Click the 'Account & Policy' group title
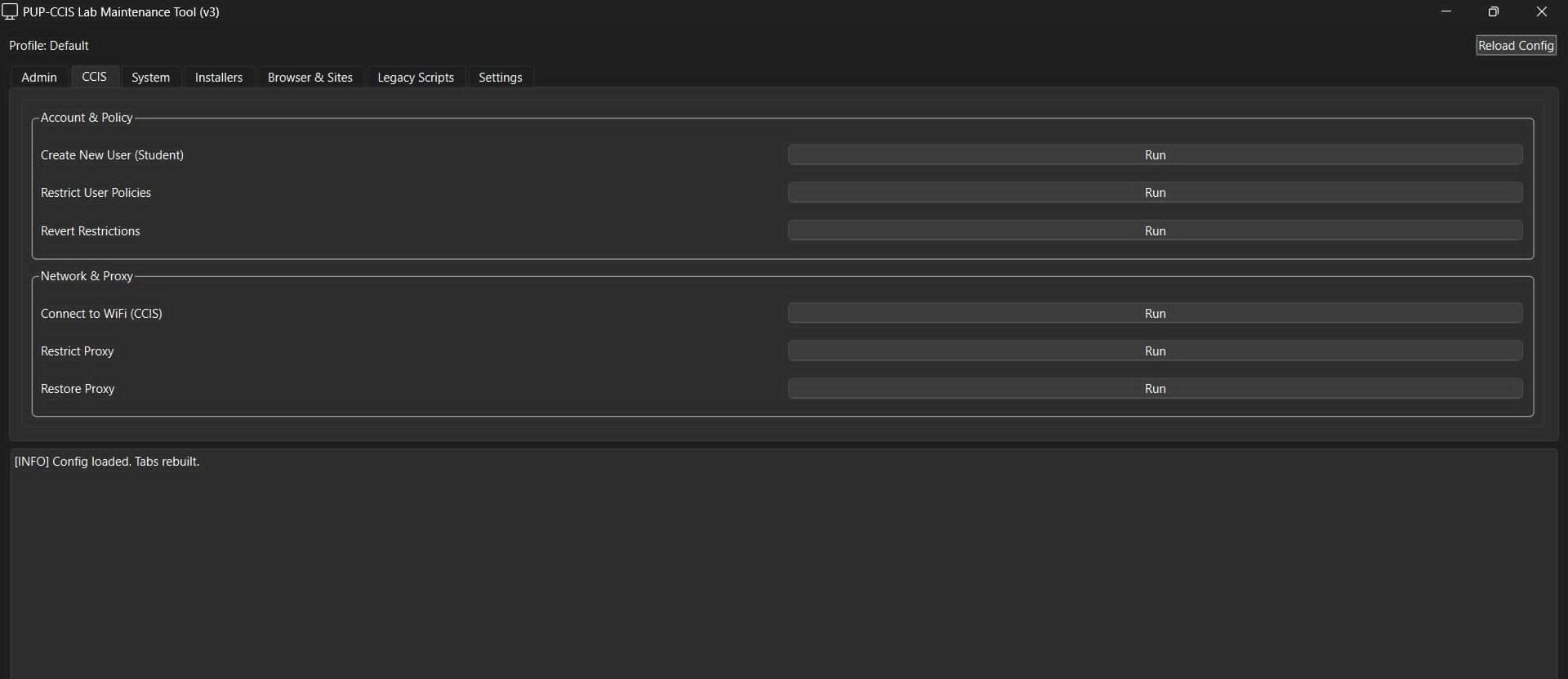This screenshot has width=1568, height=679. [87, 118]
